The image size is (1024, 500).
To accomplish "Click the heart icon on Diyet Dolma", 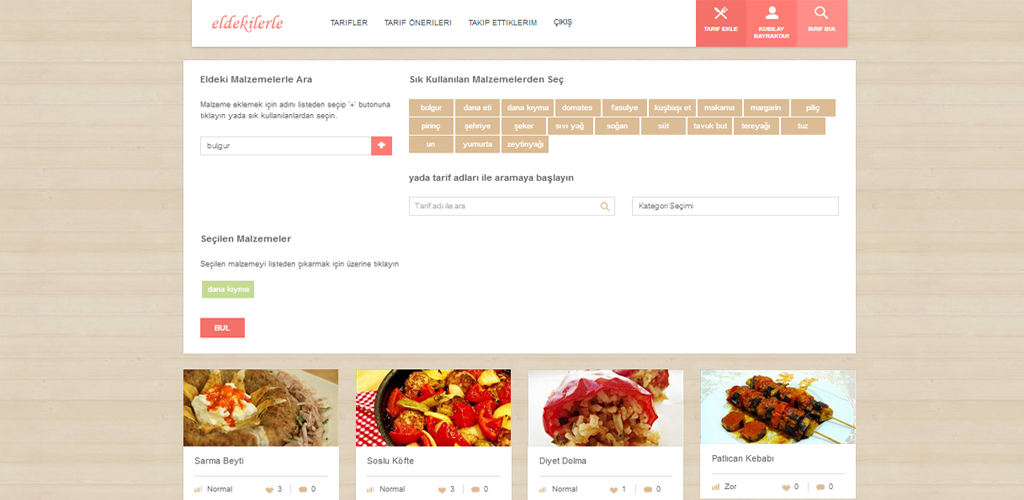I will pos(614,490).
